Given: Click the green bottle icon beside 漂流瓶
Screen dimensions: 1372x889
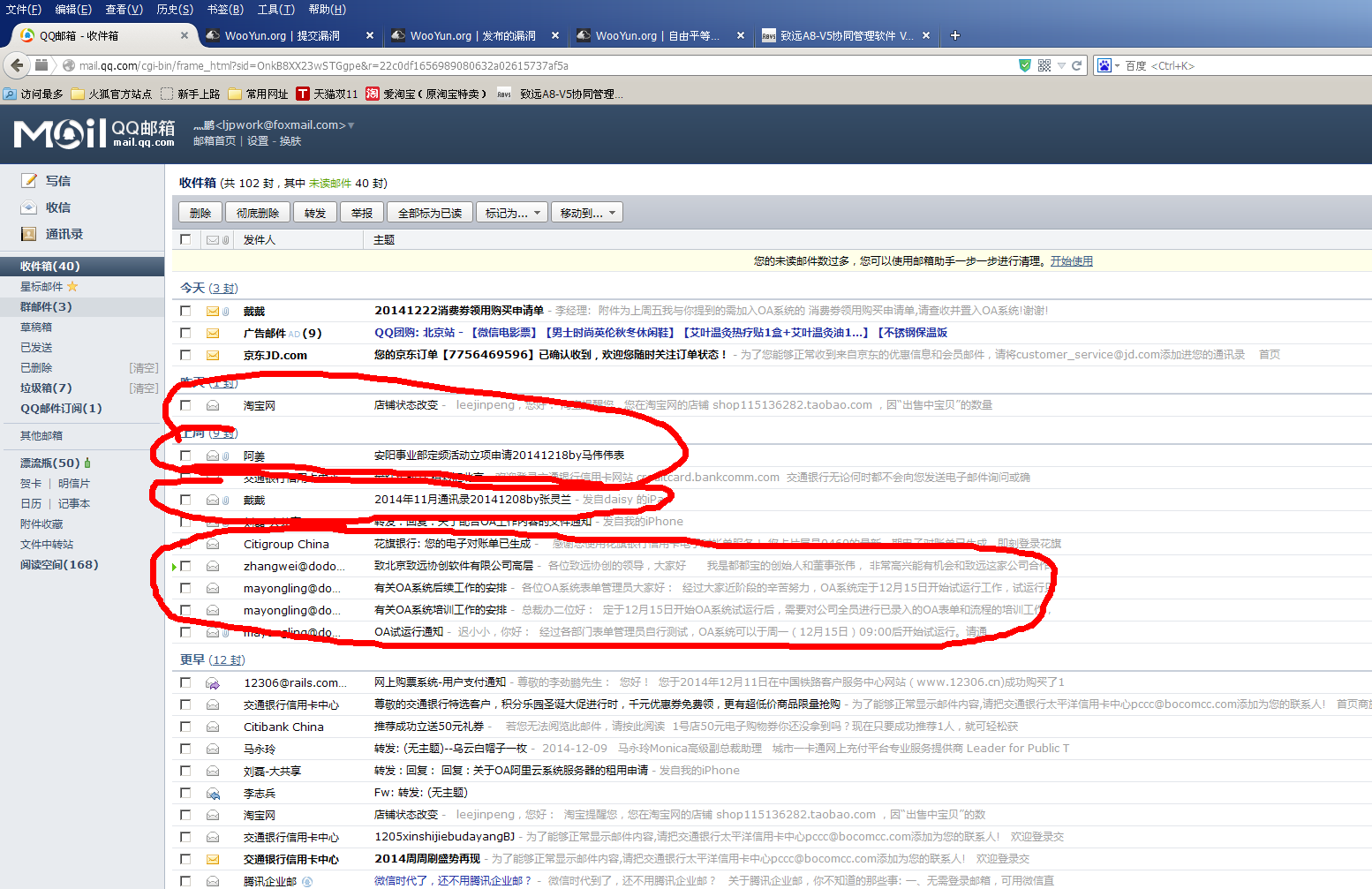Looking at the screenshot, I should (x=87, y=463).
